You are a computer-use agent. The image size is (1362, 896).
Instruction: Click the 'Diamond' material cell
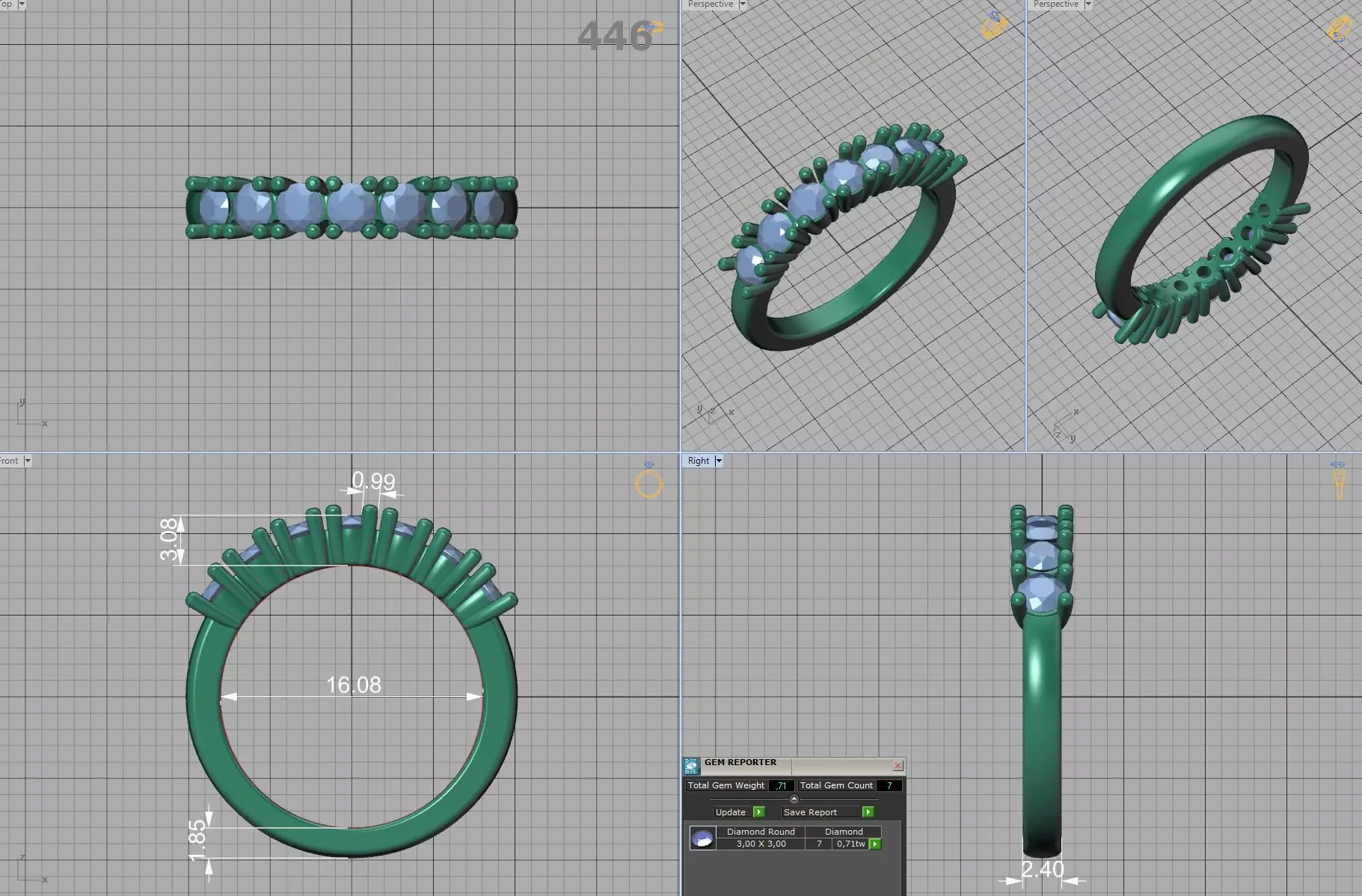pos(844,832)
